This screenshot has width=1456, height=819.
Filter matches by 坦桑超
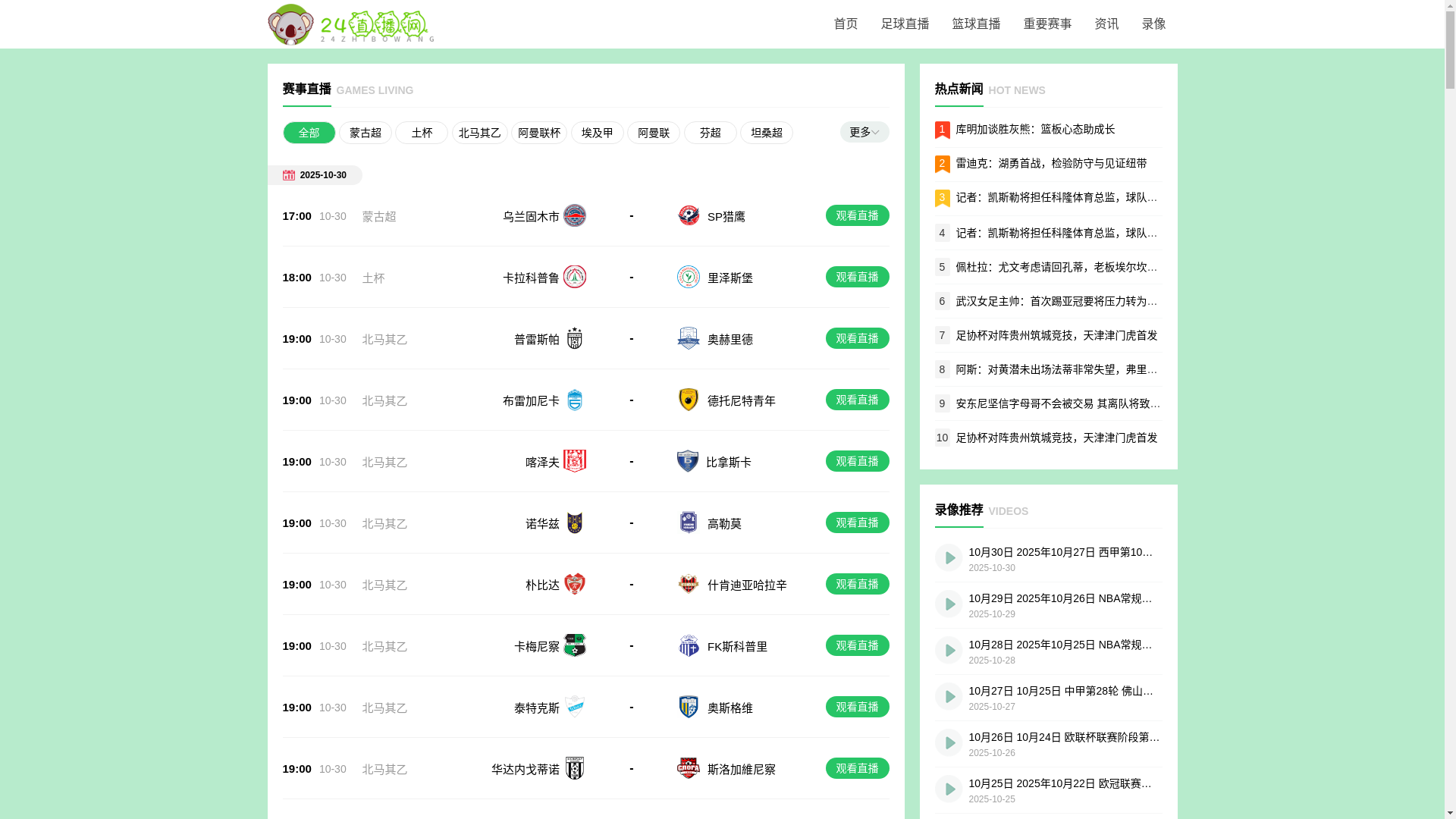tap(767, 133)
